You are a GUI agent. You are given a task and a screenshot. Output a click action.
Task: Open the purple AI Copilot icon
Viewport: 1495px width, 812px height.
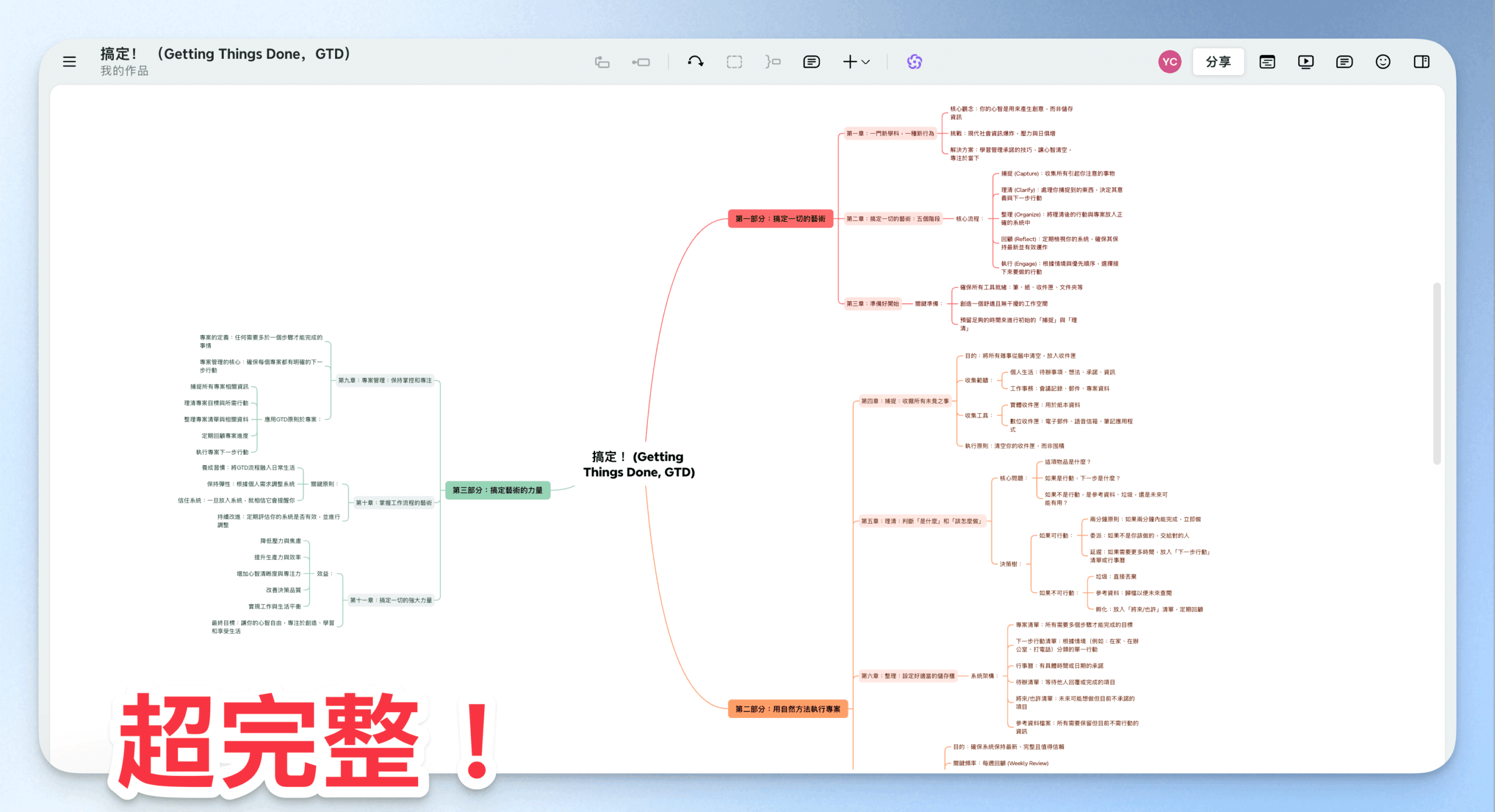[x=915, y=62]
